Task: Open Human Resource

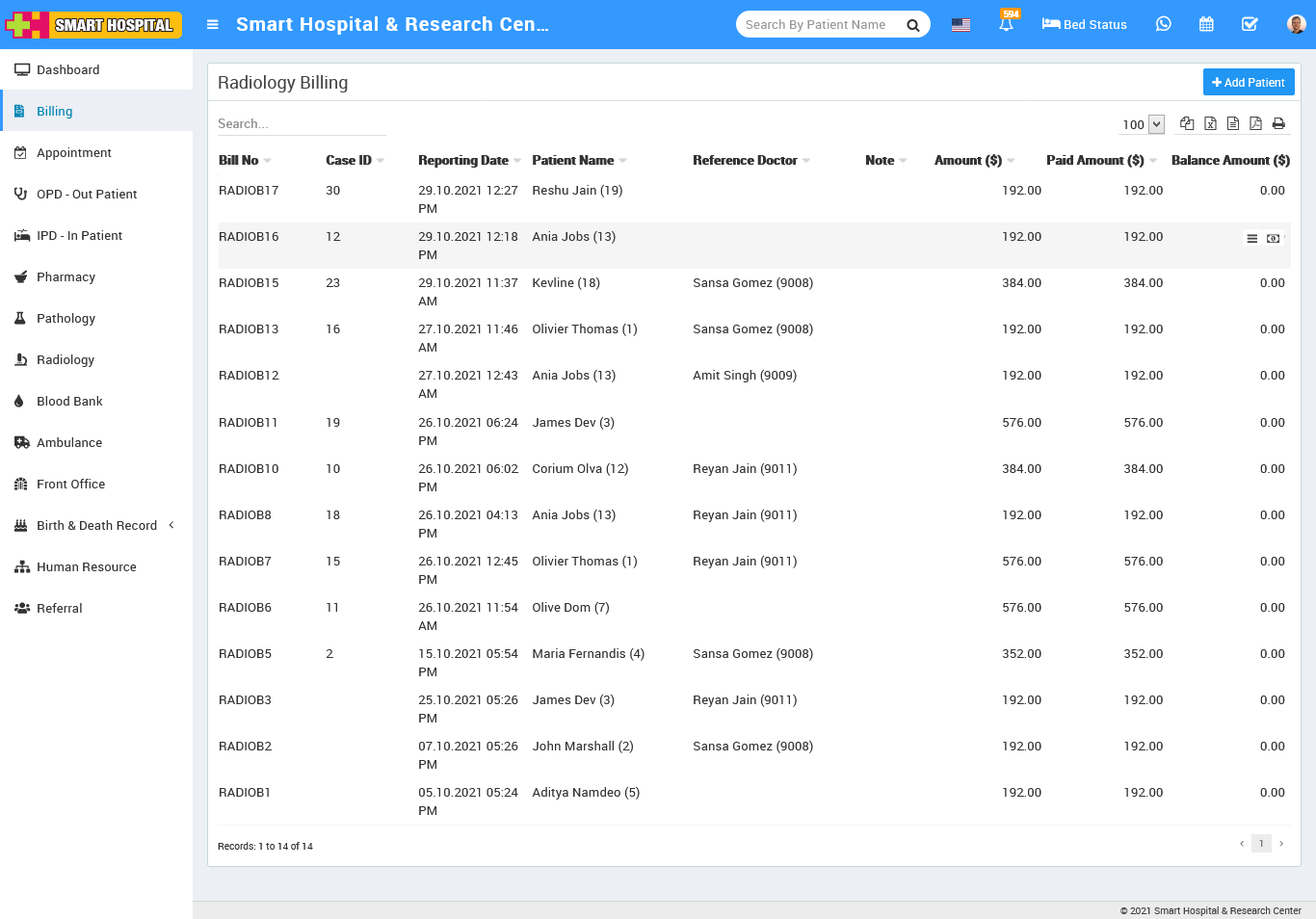Action: 96,566
